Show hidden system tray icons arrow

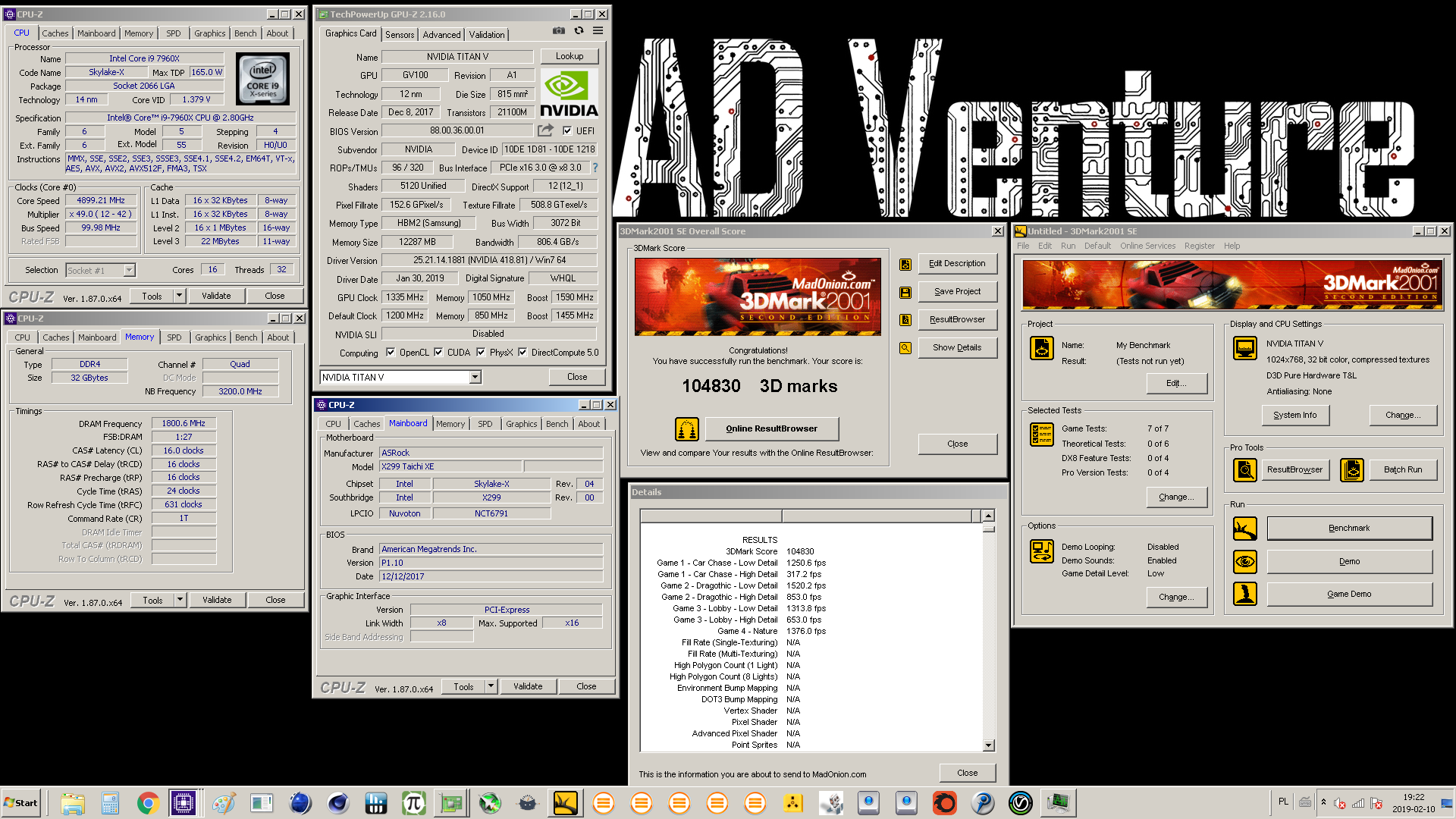pos(1323,802)
